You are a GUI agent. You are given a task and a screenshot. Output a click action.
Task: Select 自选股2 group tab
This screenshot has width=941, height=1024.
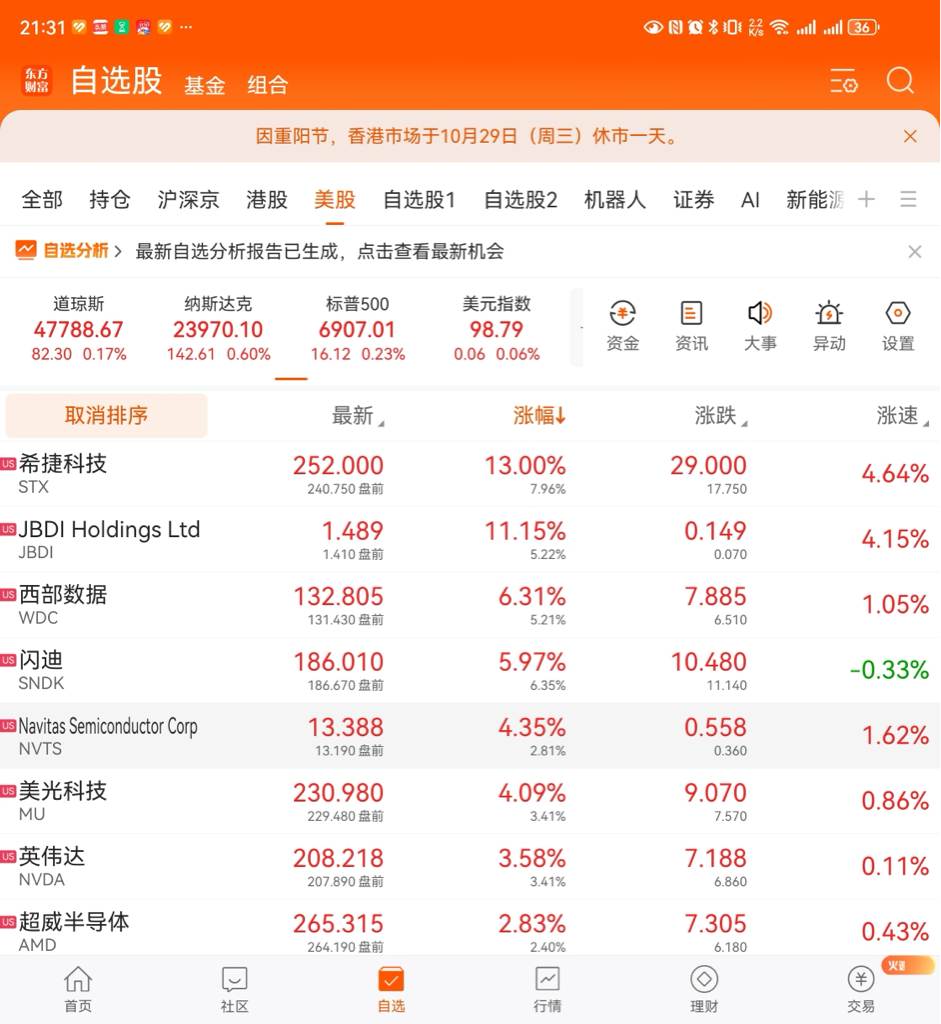[x=520, y=199]
